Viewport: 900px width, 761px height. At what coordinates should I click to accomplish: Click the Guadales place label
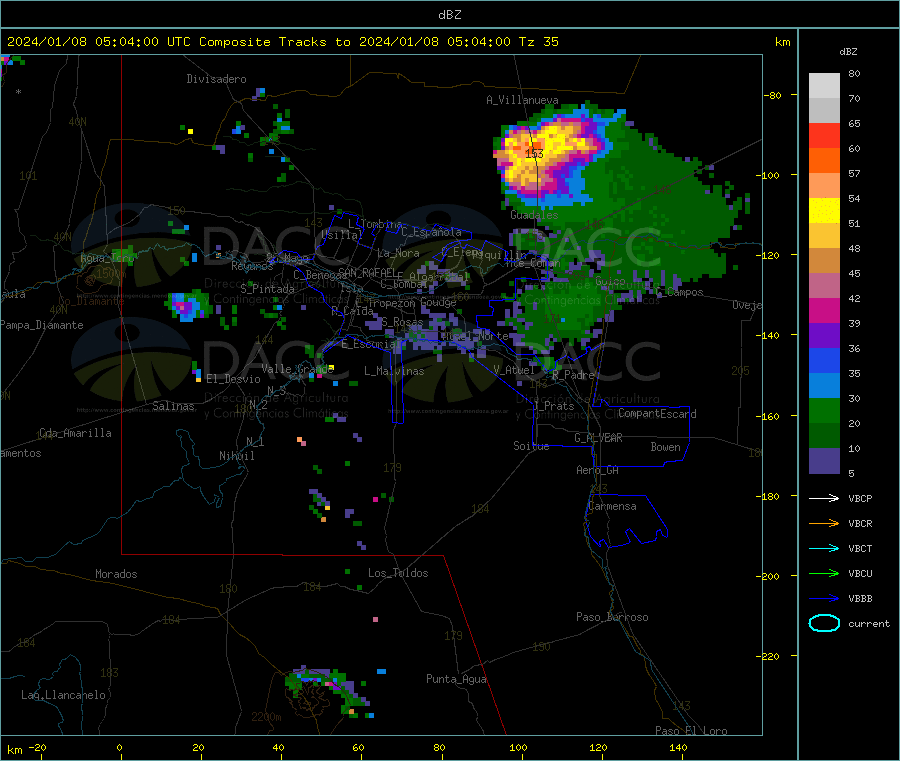(x=534, y=215)
